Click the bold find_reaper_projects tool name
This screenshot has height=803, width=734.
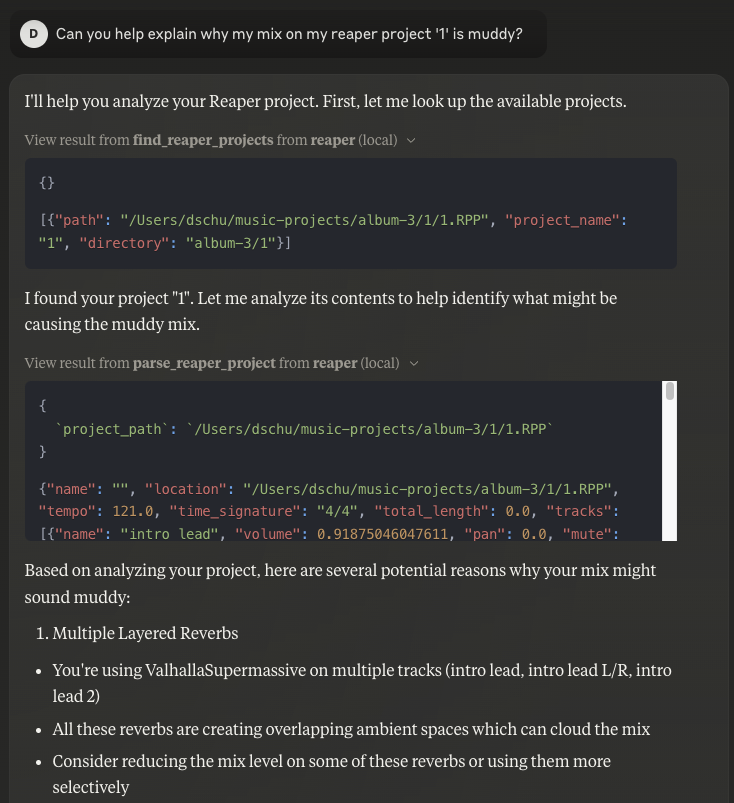pyautogui.click(x=200, y=140)
